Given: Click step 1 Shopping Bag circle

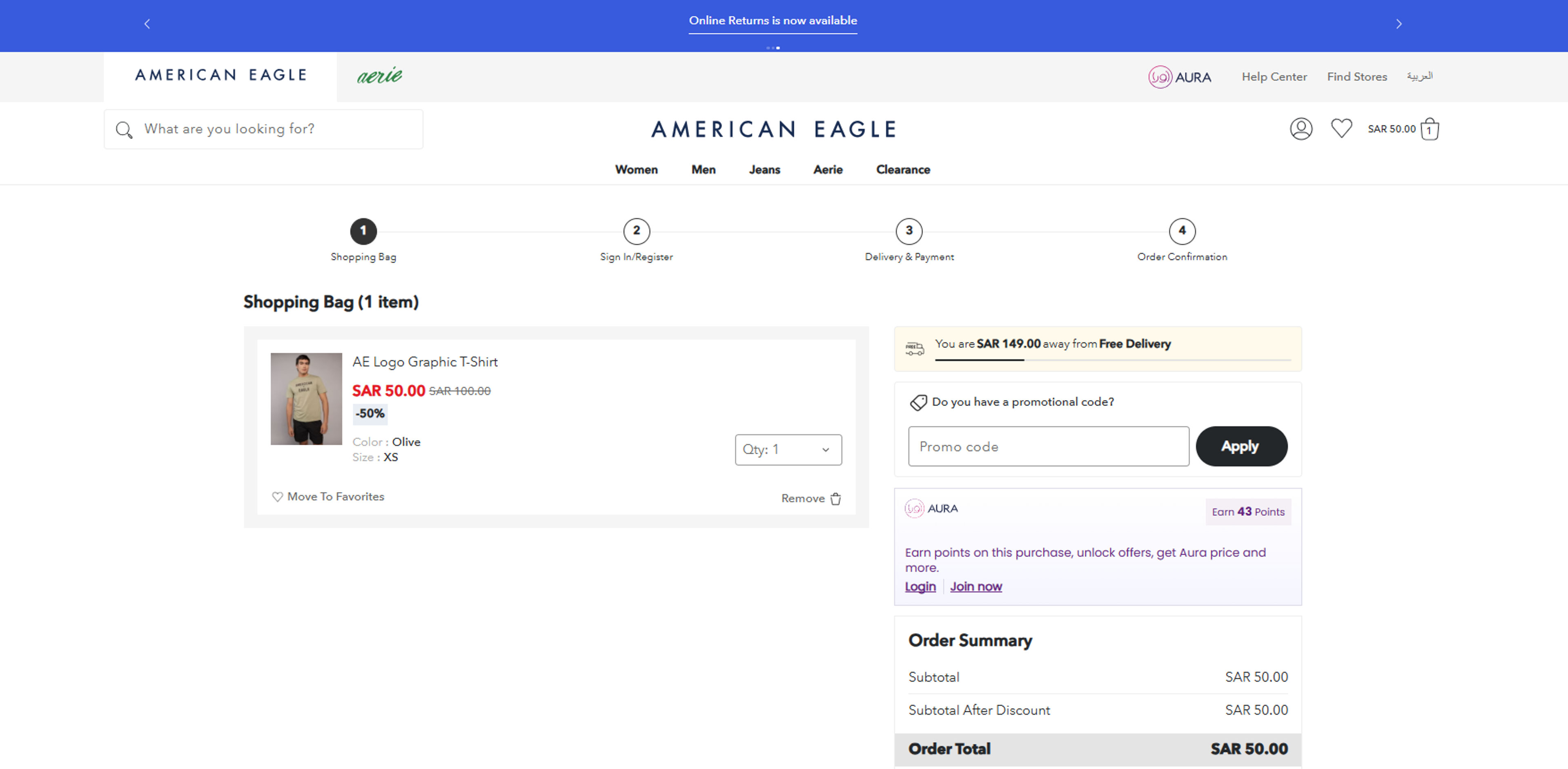Looking at the screenshot, I should pyautogui.click(x=363, y=231).
